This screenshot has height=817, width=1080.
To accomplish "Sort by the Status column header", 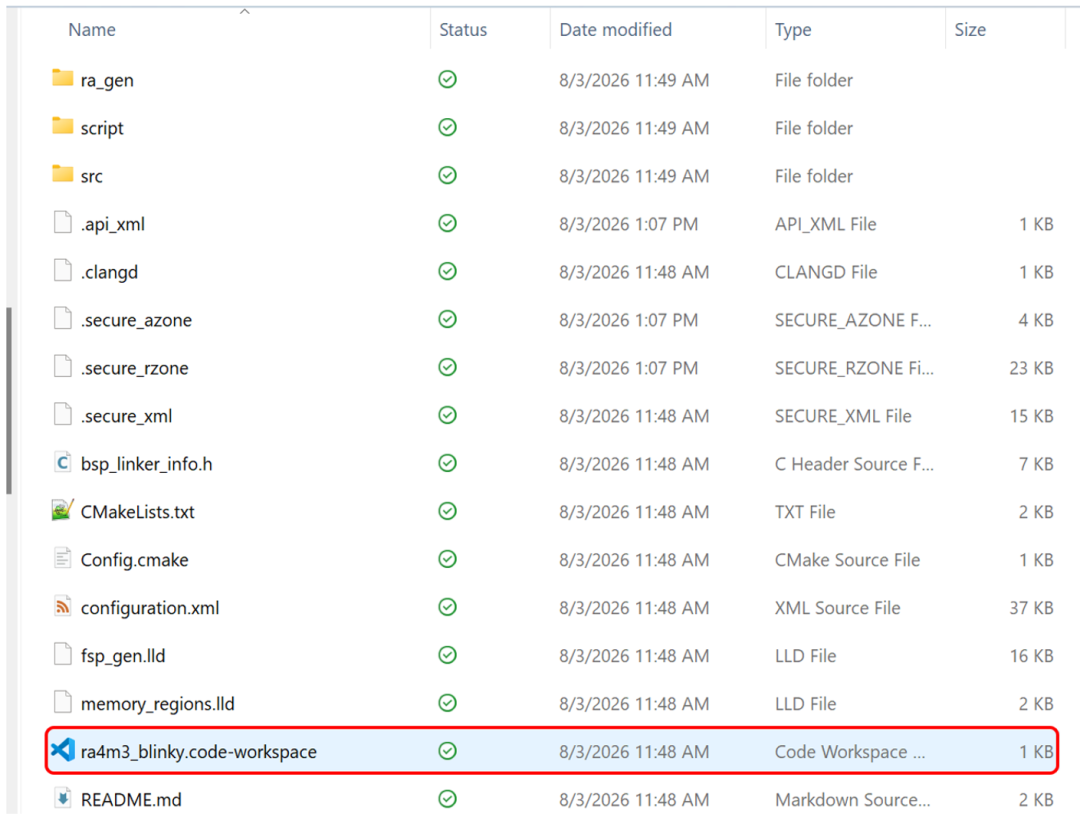I will (x=463, y=30).
